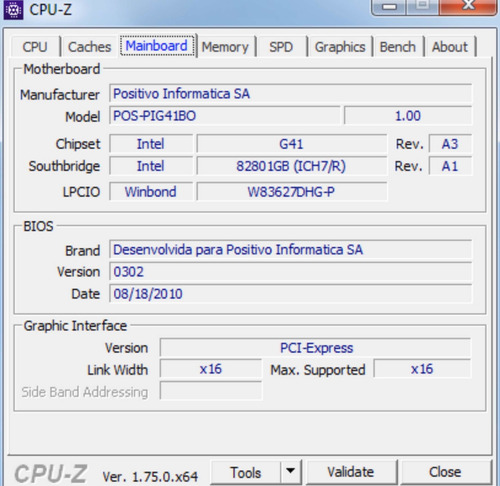
Task: Click the Validate button
Action: (x=351, y=472)
